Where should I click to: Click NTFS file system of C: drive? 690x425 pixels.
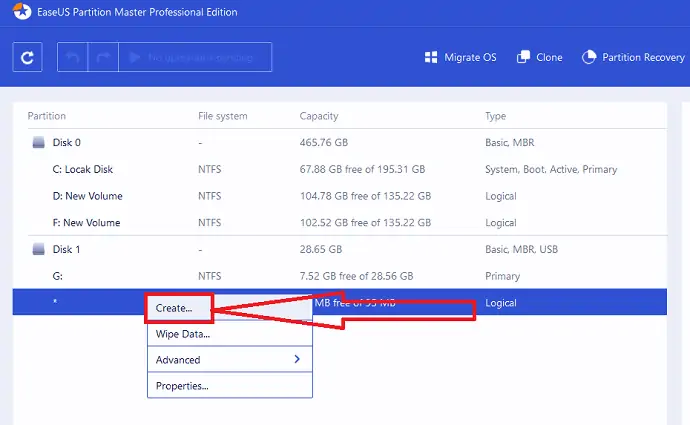[x=210, y=169]
